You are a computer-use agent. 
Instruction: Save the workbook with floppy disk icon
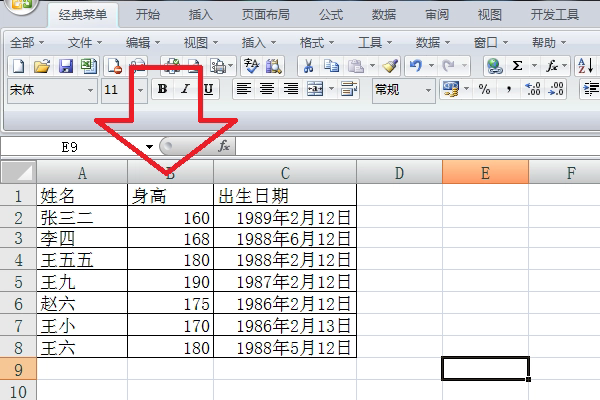(66, 66)
